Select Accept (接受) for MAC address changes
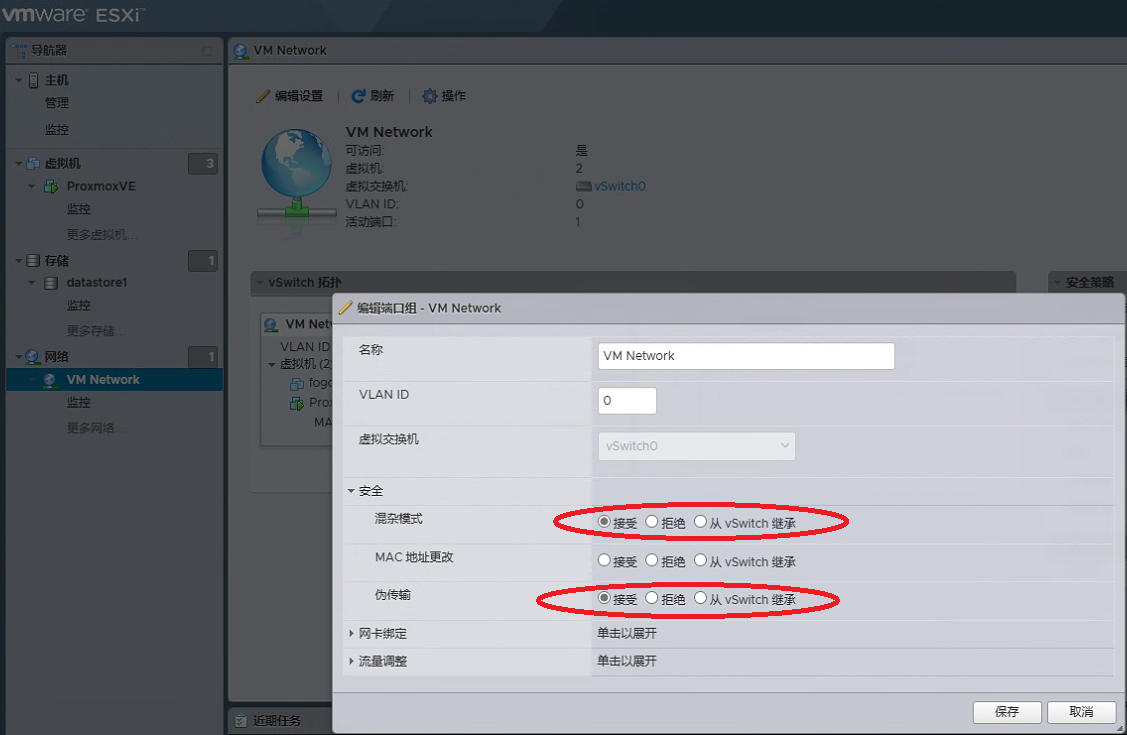 point(604,560)
